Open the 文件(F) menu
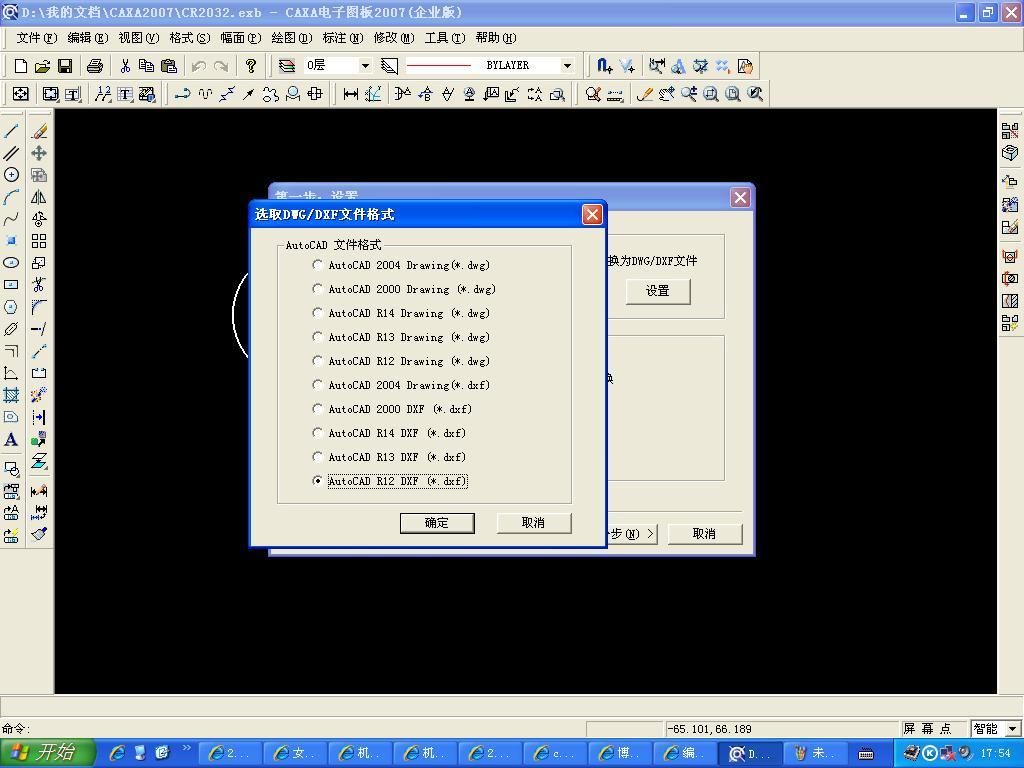The width and height of the screenshot is (1024, 768). click(x=37, y=38)
